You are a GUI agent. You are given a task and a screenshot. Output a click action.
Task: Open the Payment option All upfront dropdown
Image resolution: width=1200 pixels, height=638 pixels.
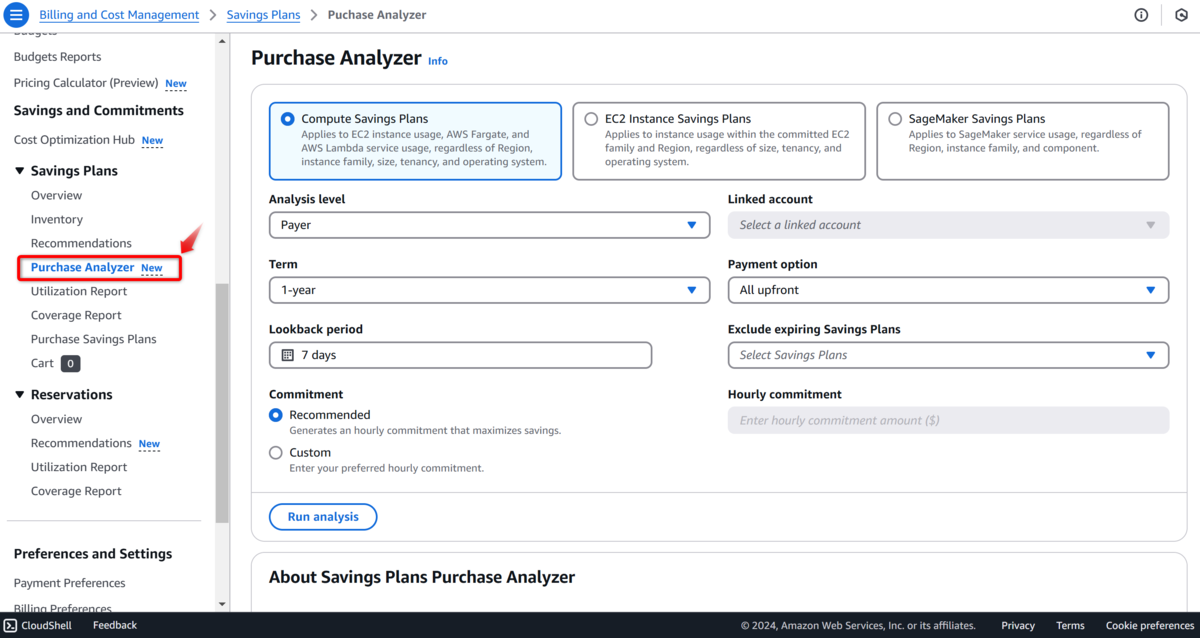(948, 290)
